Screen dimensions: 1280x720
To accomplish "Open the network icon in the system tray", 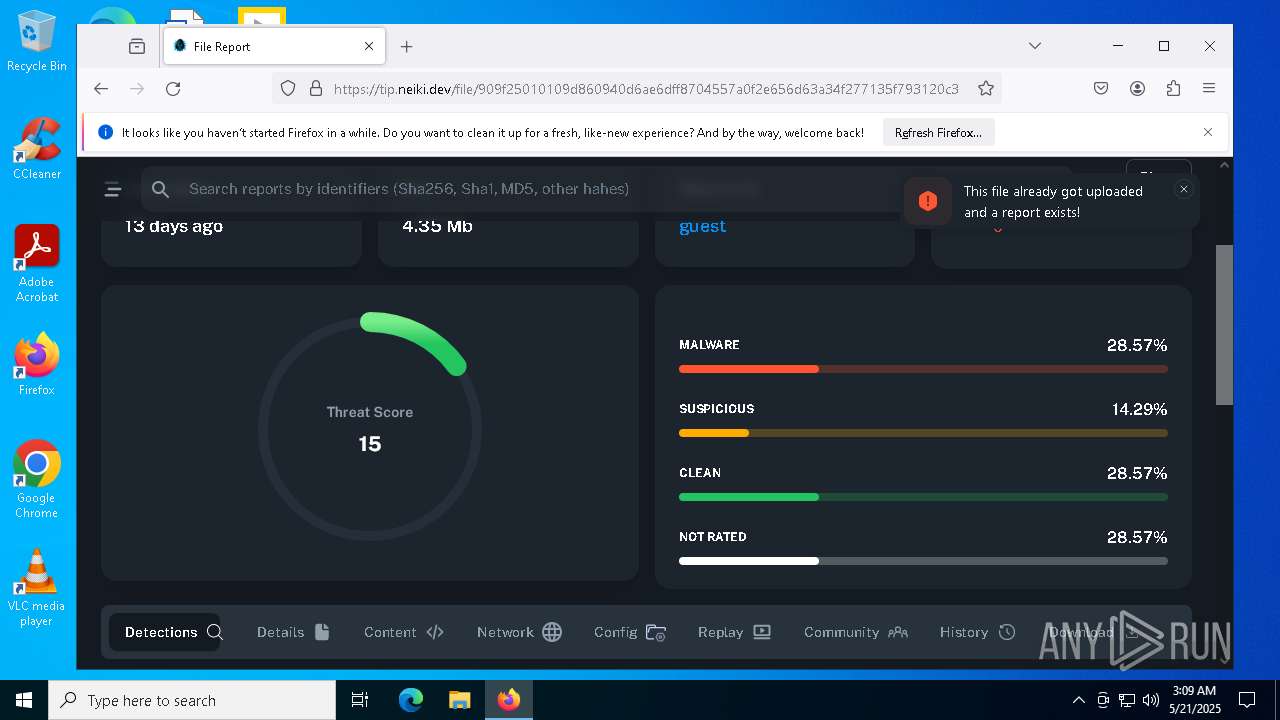I will point(1126,700).
